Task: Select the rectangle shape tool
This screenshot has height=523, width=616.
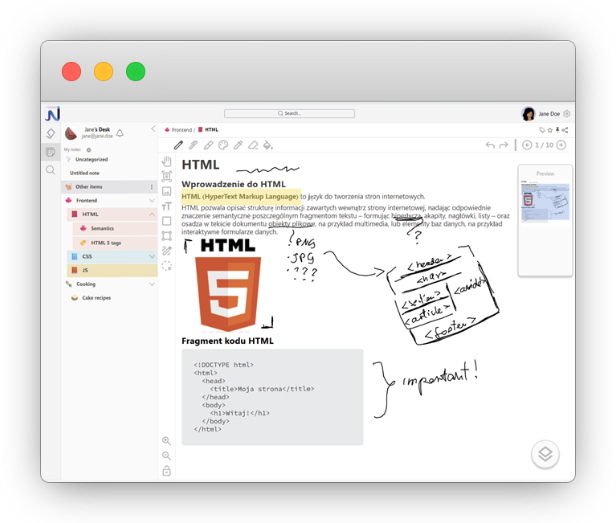Action: tap(167, 221)
